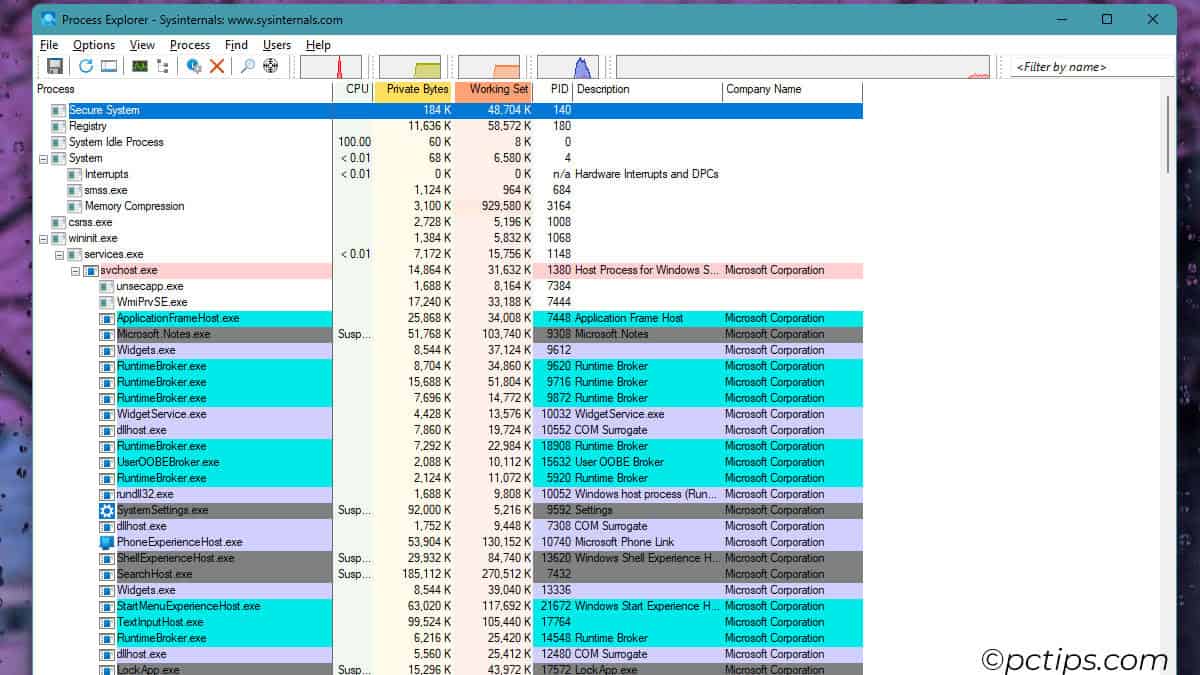Select the crosshair Find Window's Process icon
The image size is (1200, 675).
[270, 66]
